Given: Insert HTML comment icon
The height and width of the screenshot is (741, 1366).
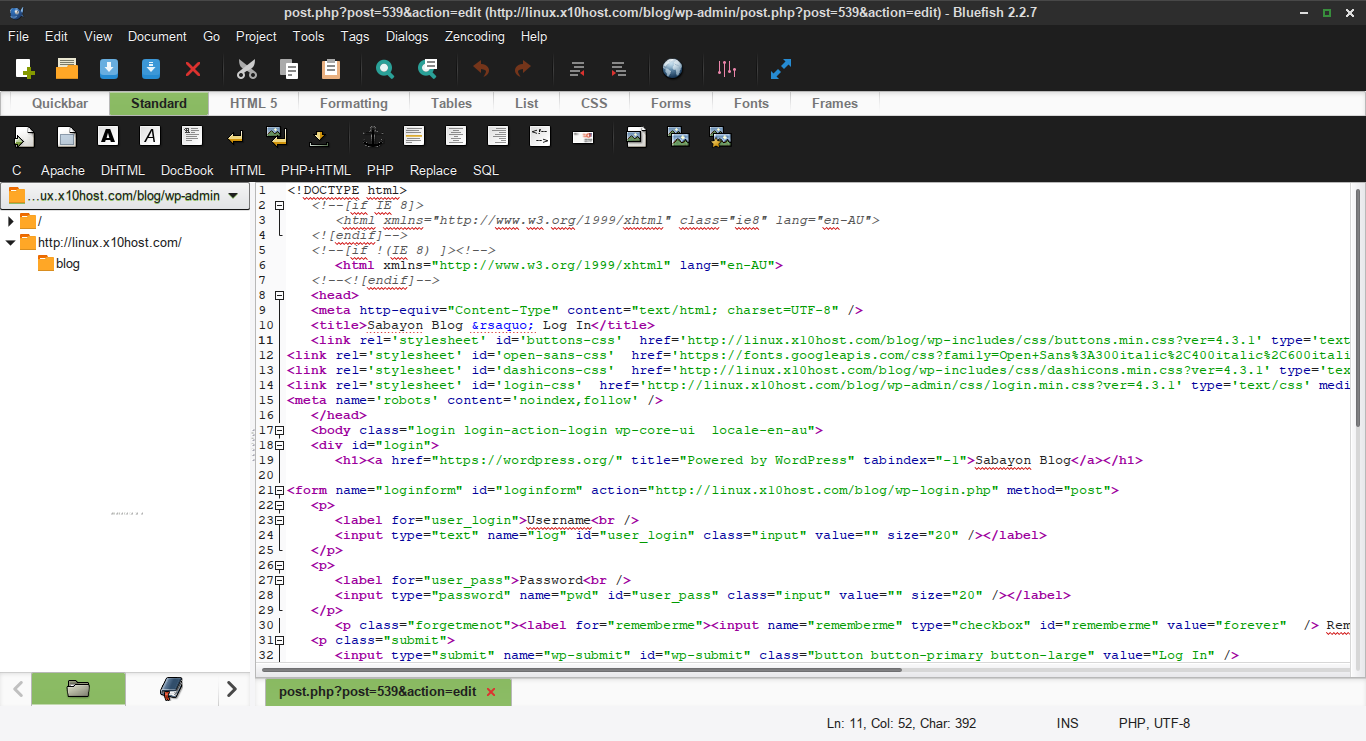Looking at the screenshot, I should (540, 136).
